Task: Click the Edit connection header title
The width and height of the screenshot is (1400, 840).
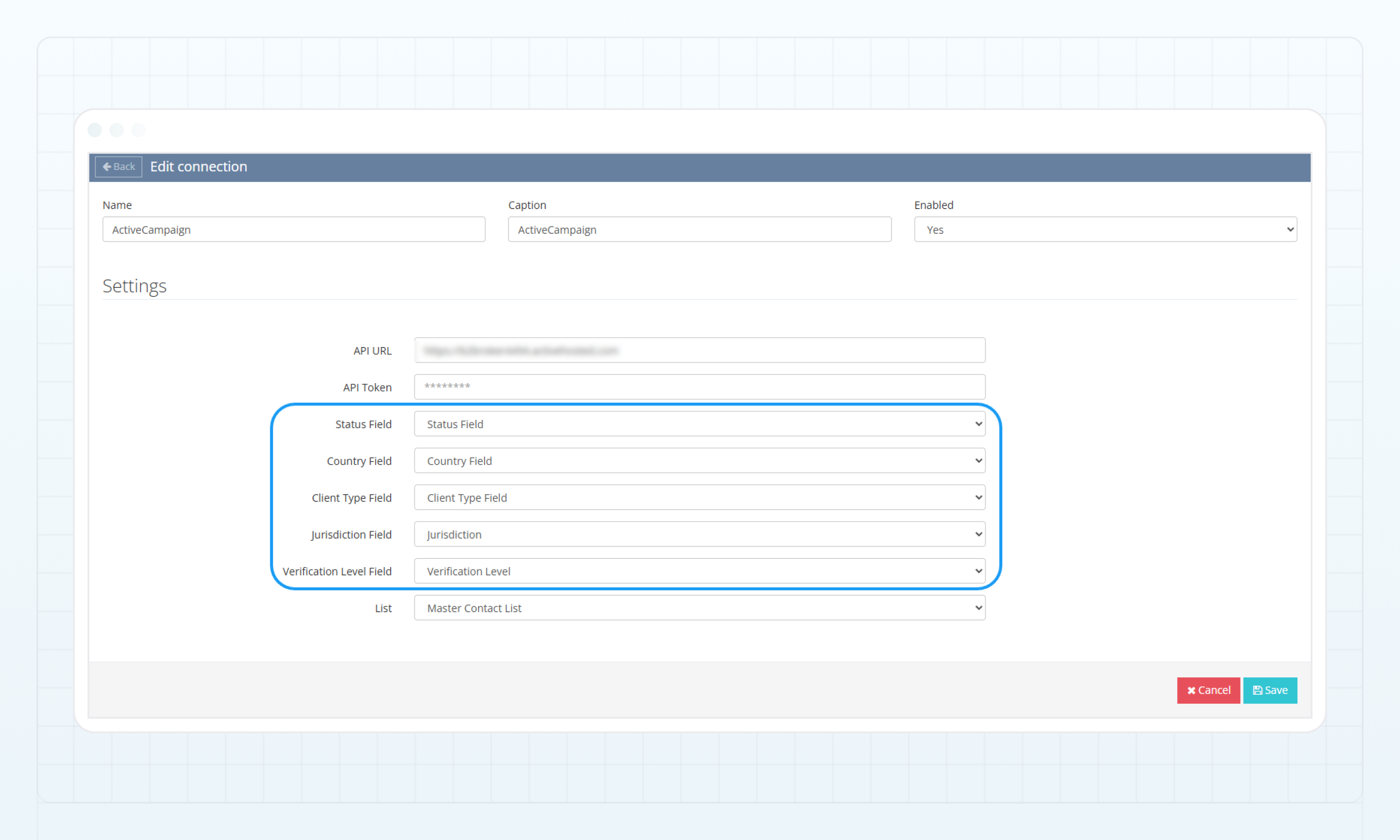Action: [x=198, y=166]
